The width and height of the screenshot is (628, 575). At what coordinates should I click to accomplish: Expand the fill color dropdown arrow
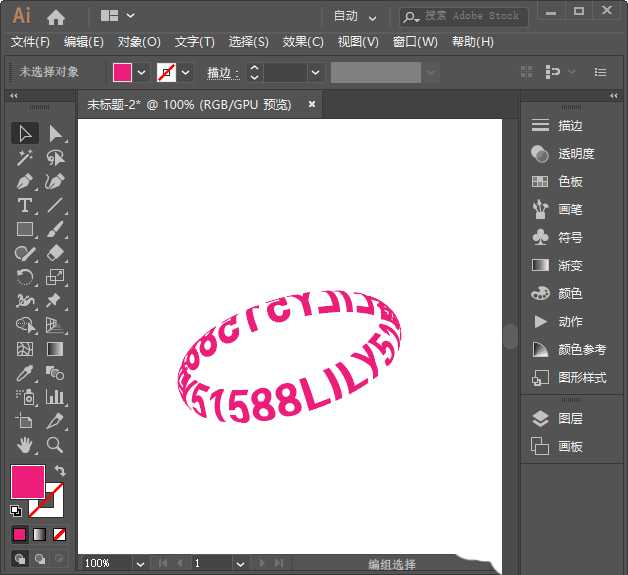(142, 73)
